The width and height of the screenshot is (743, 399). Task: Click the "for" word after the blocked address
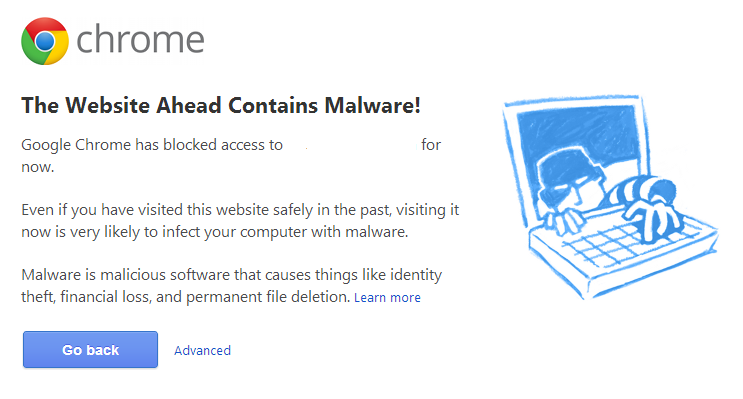coord(431,145)
